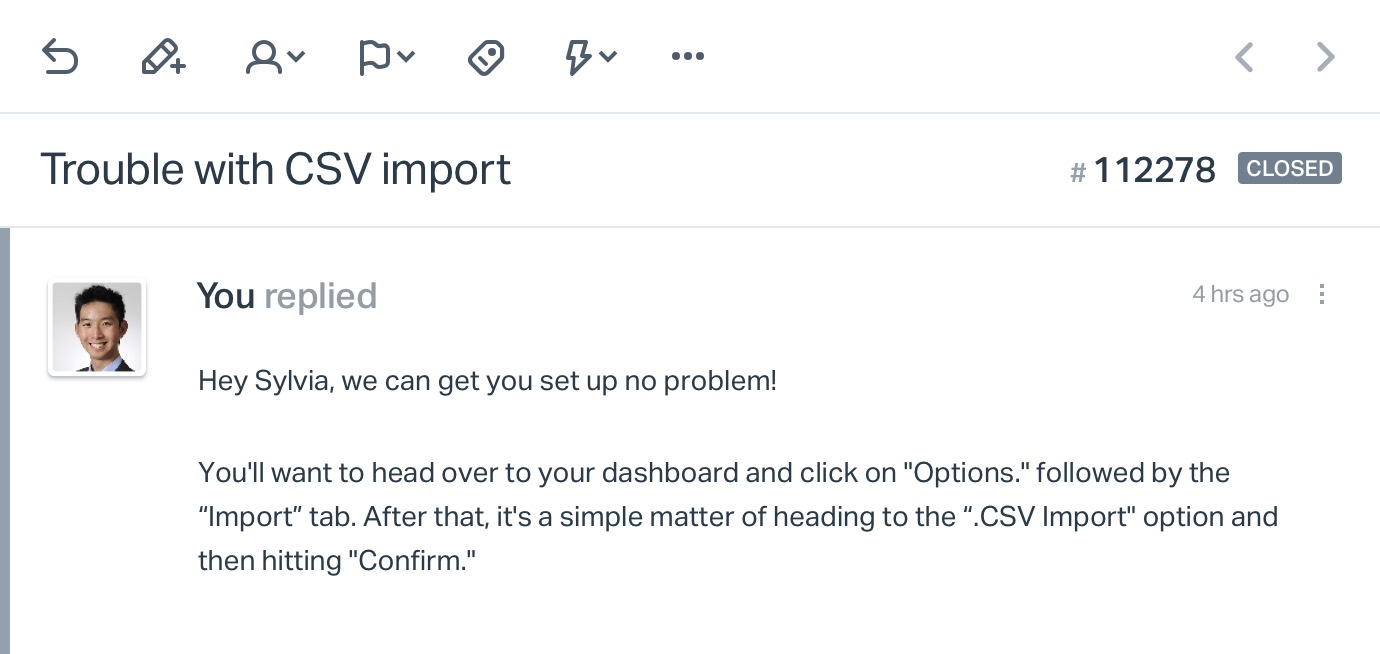Click the reply arrow icon
Screen dimensions: 1380x654
click(x=60, y=57)
